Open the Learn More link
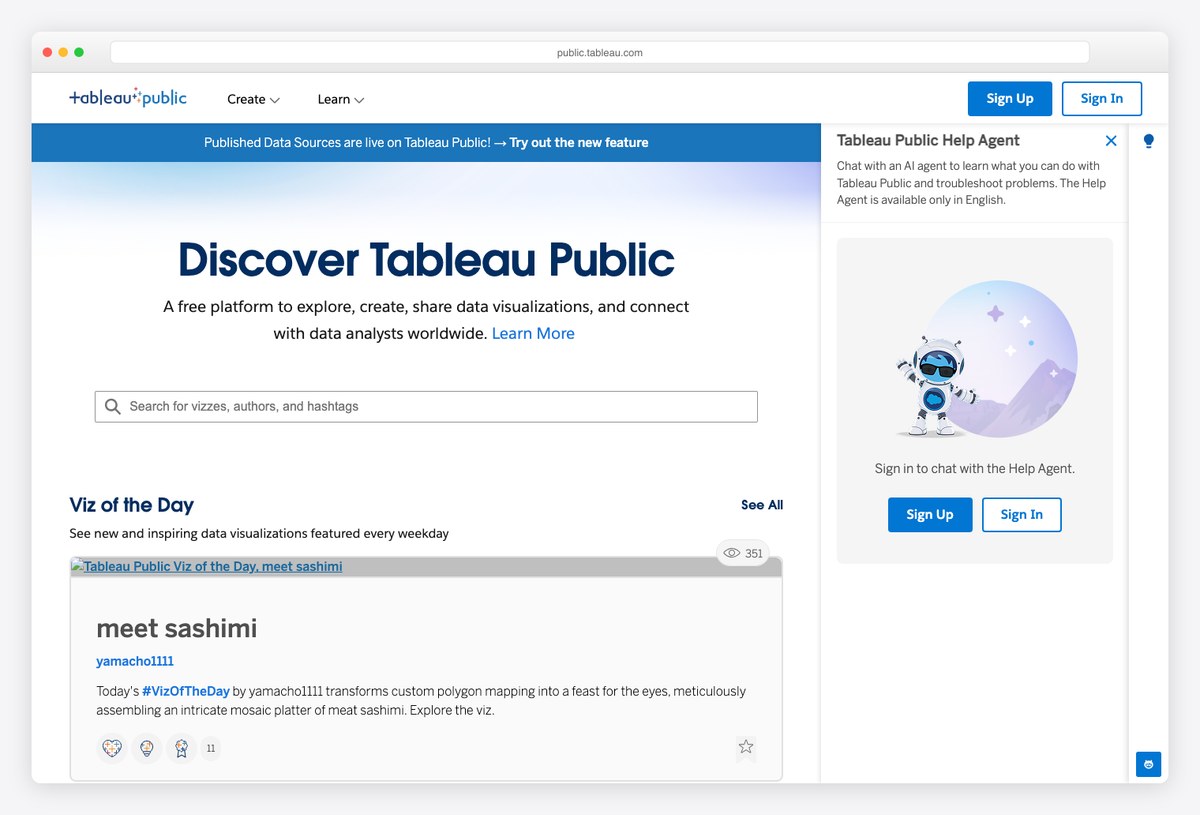 tap(533, 333)
